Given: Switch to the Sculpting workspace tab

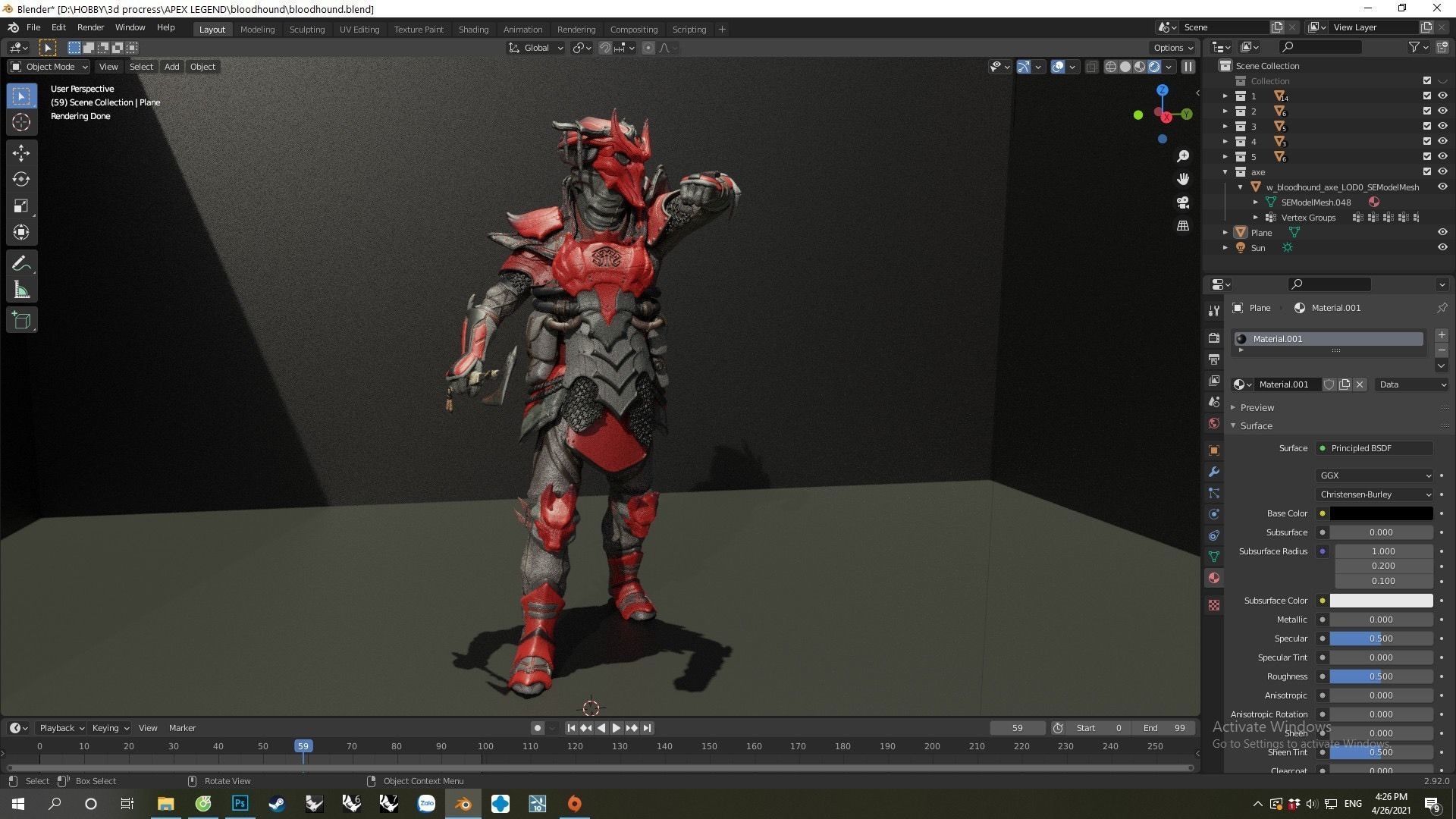Looking at the screenshot, I should [x=307, y=30].
